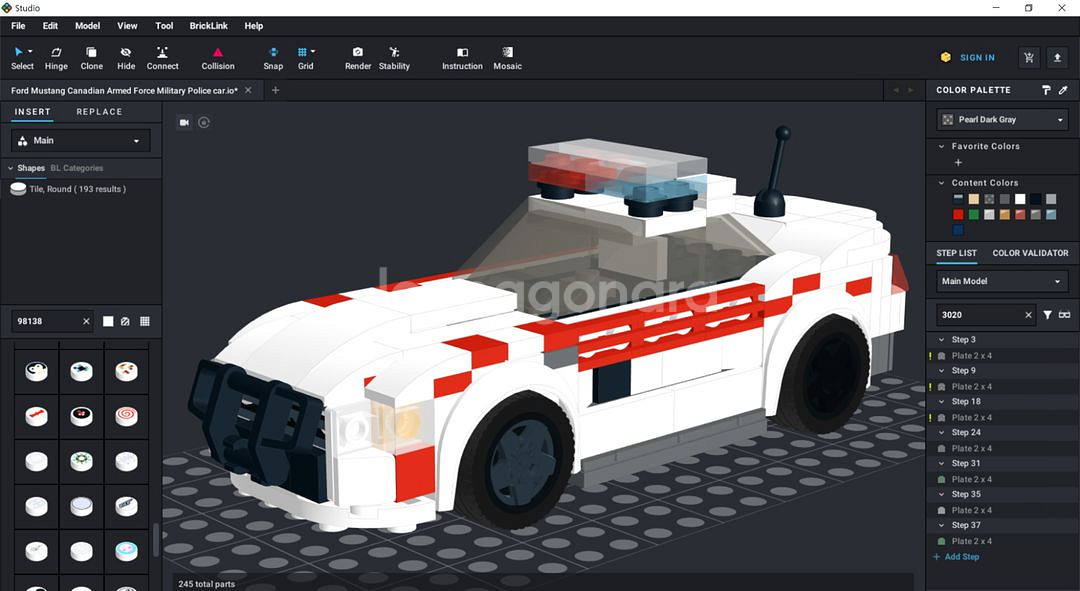Switch to the Color Validator tab

1030,253
